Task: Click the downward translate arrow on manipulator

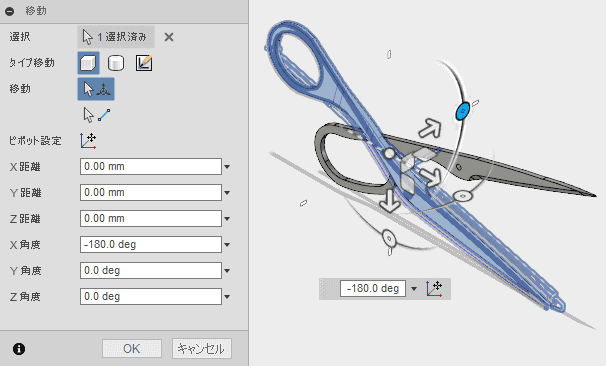Action: [x=390, y=201]
